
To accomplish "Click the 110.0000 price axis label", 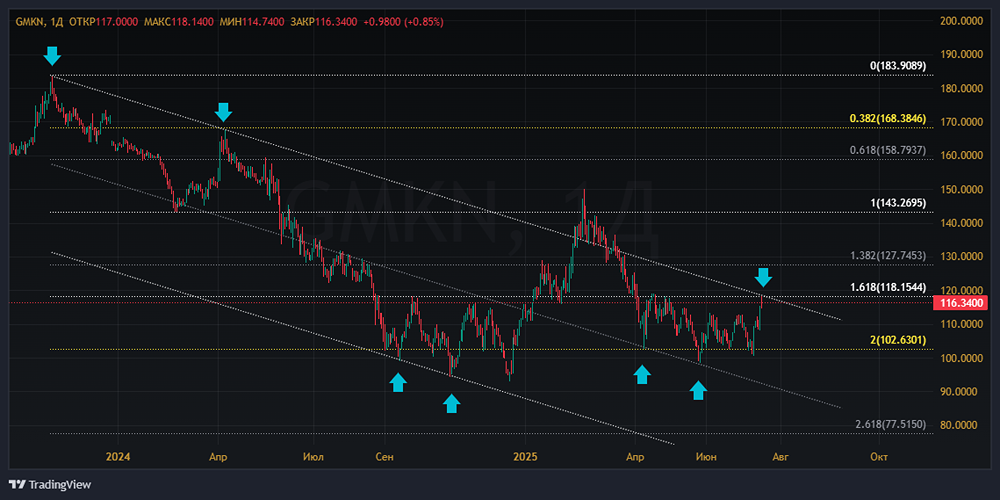I will (x=960, y=324).
